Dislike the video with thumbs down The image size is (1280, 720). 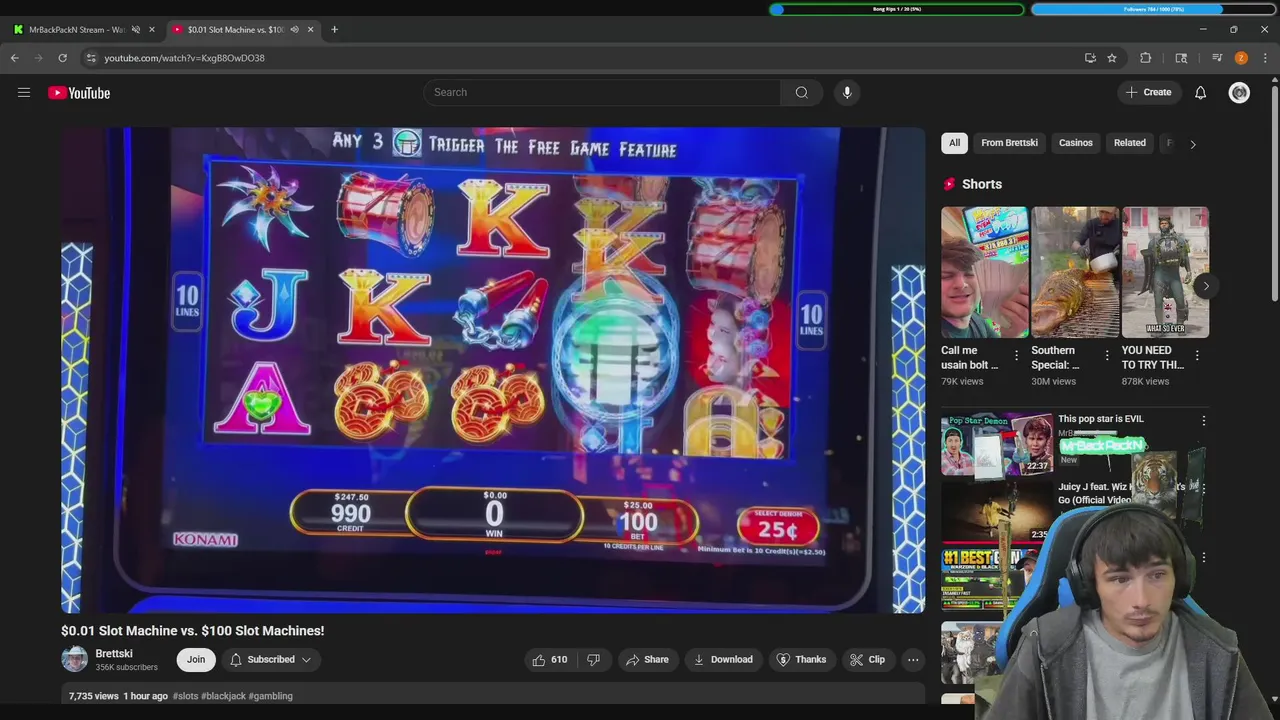(593, 659)
